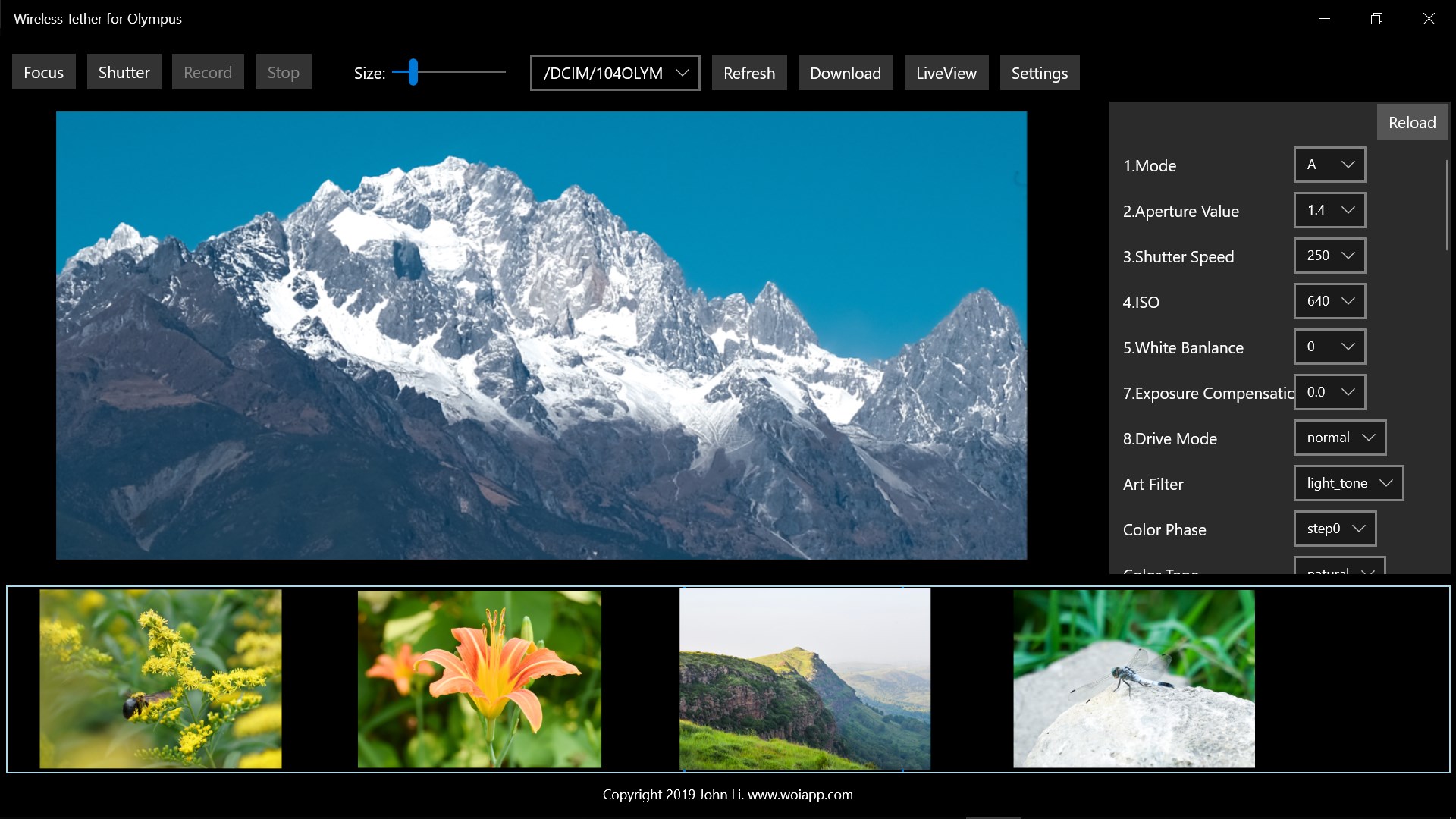The height and width of the screenshot is (819, 1456).
Task: Open the Art Filter light_tone dropdown
Action: (x=1348, y=483)
